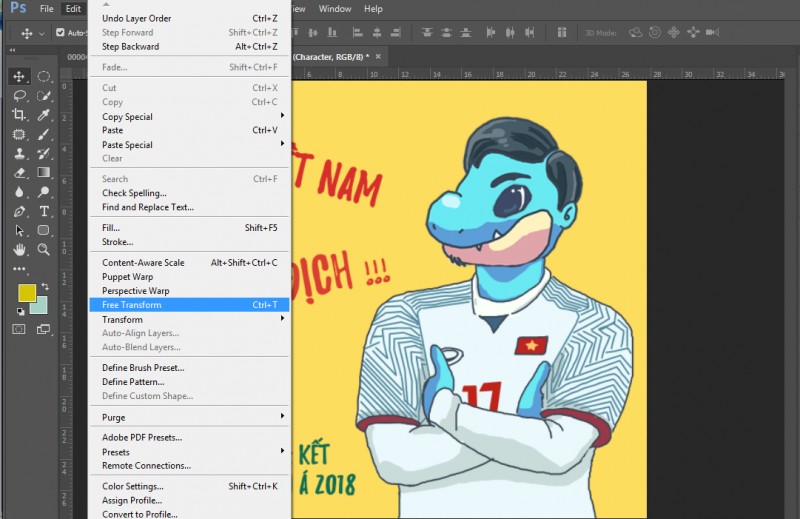Viewport: 800px width, 519px height.
Task: Click the mint background color swatch
Action: [41, 306]
